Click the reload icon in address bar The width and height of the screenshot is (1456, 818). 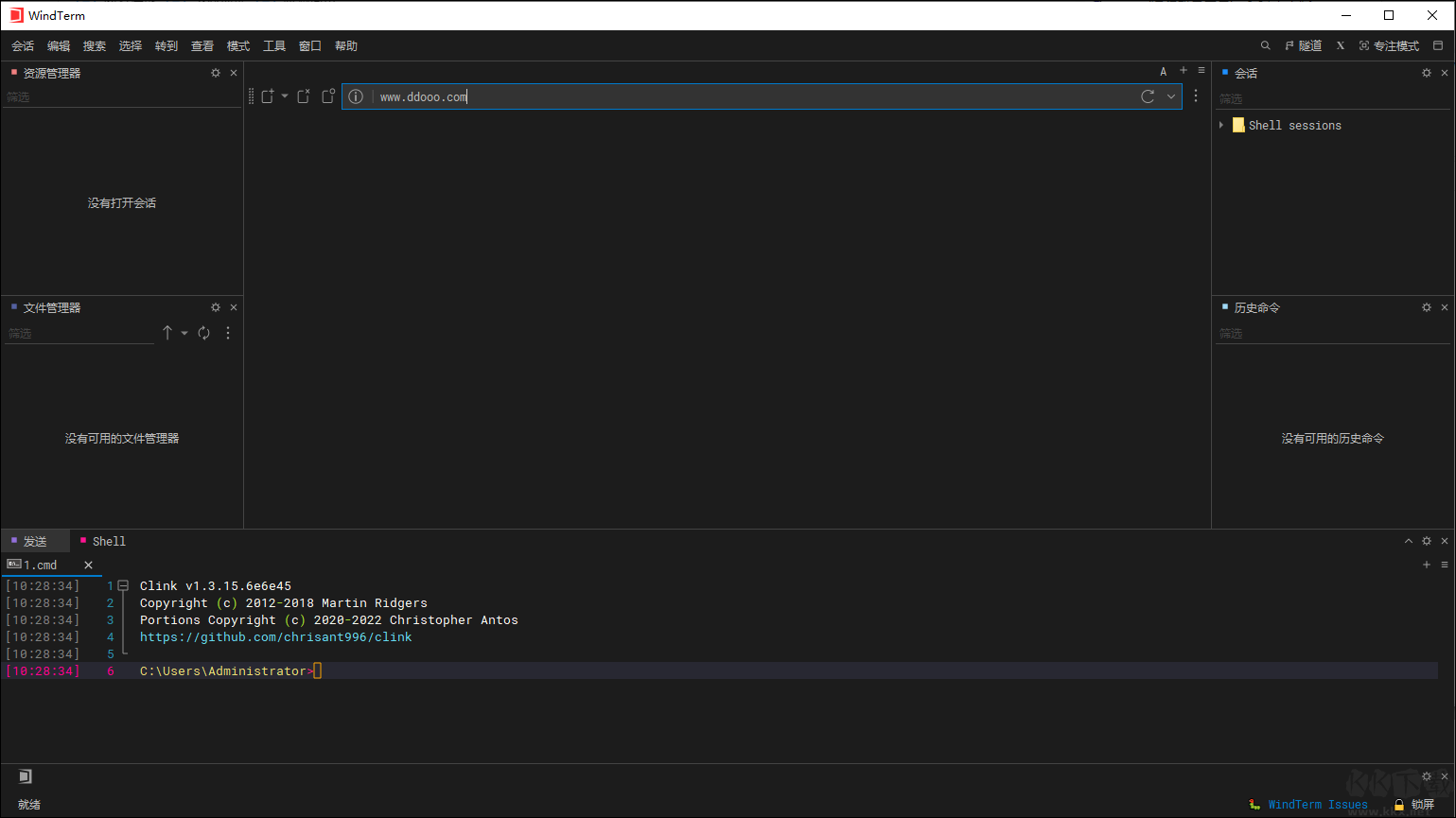[x=1148, y=96]
